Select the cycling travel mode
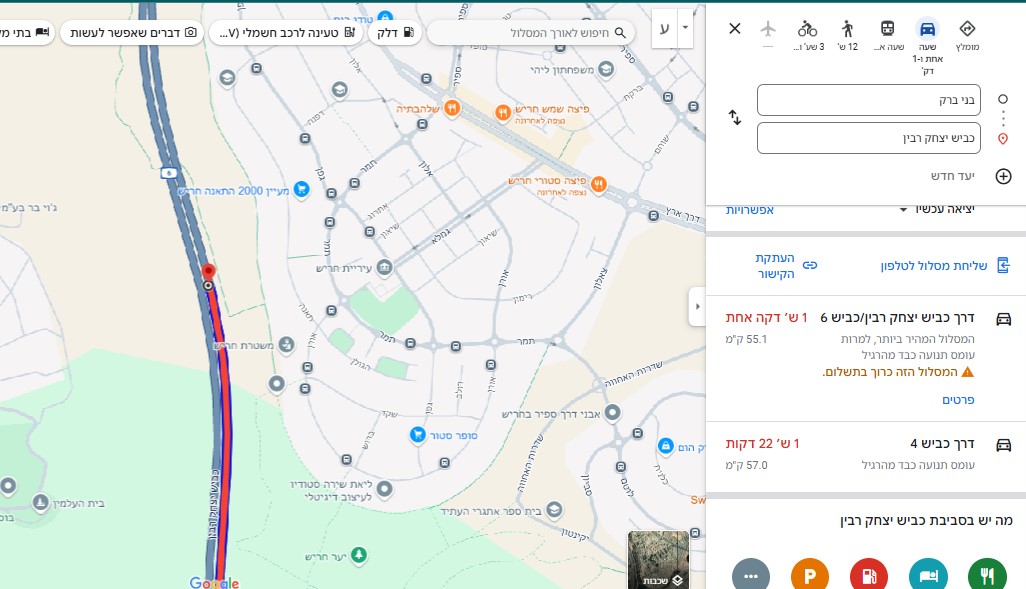Image resolution: width=1026 pixels, height=589 pixels. click(807, 29)
